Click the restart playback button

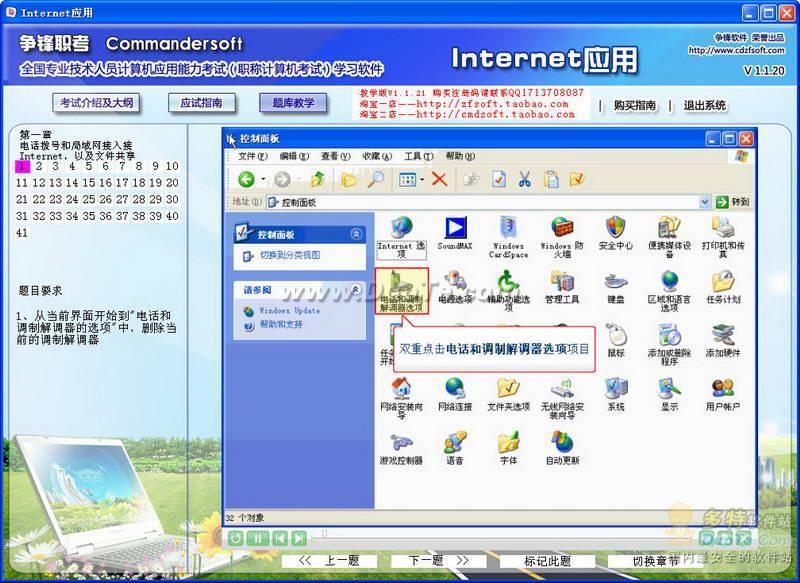(x=236, y=538)
